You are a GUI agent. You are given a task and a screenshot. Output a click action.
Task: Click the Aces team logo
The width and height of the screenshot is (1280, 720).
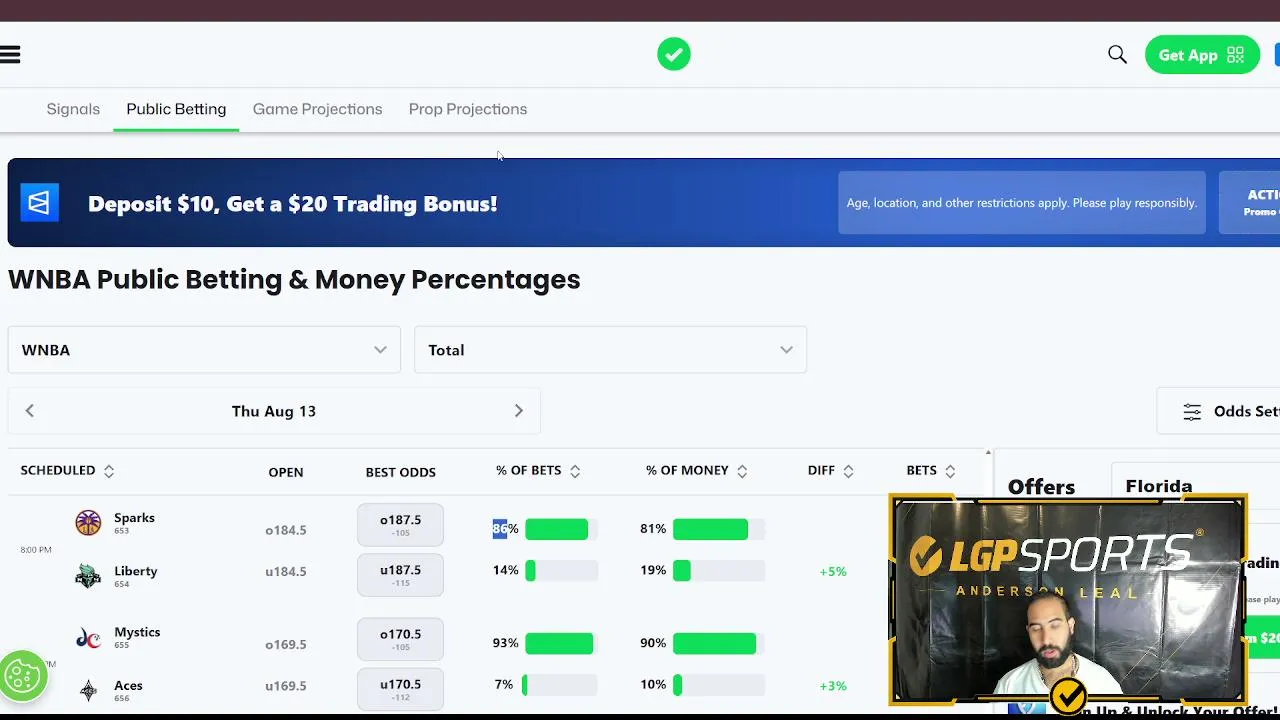[x=88, y=690]
